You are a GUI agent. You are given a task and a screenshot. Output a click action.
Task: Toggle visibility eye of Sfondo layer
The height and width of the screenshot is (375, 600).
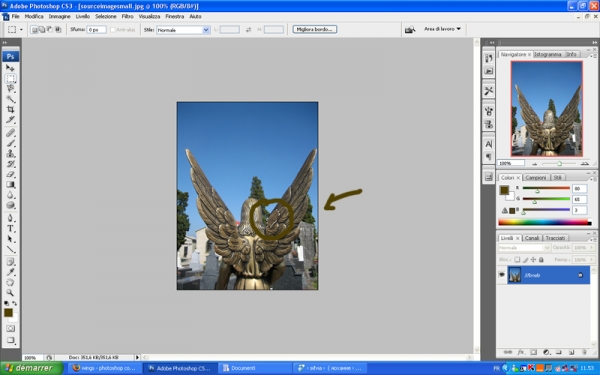pos(502,275)
